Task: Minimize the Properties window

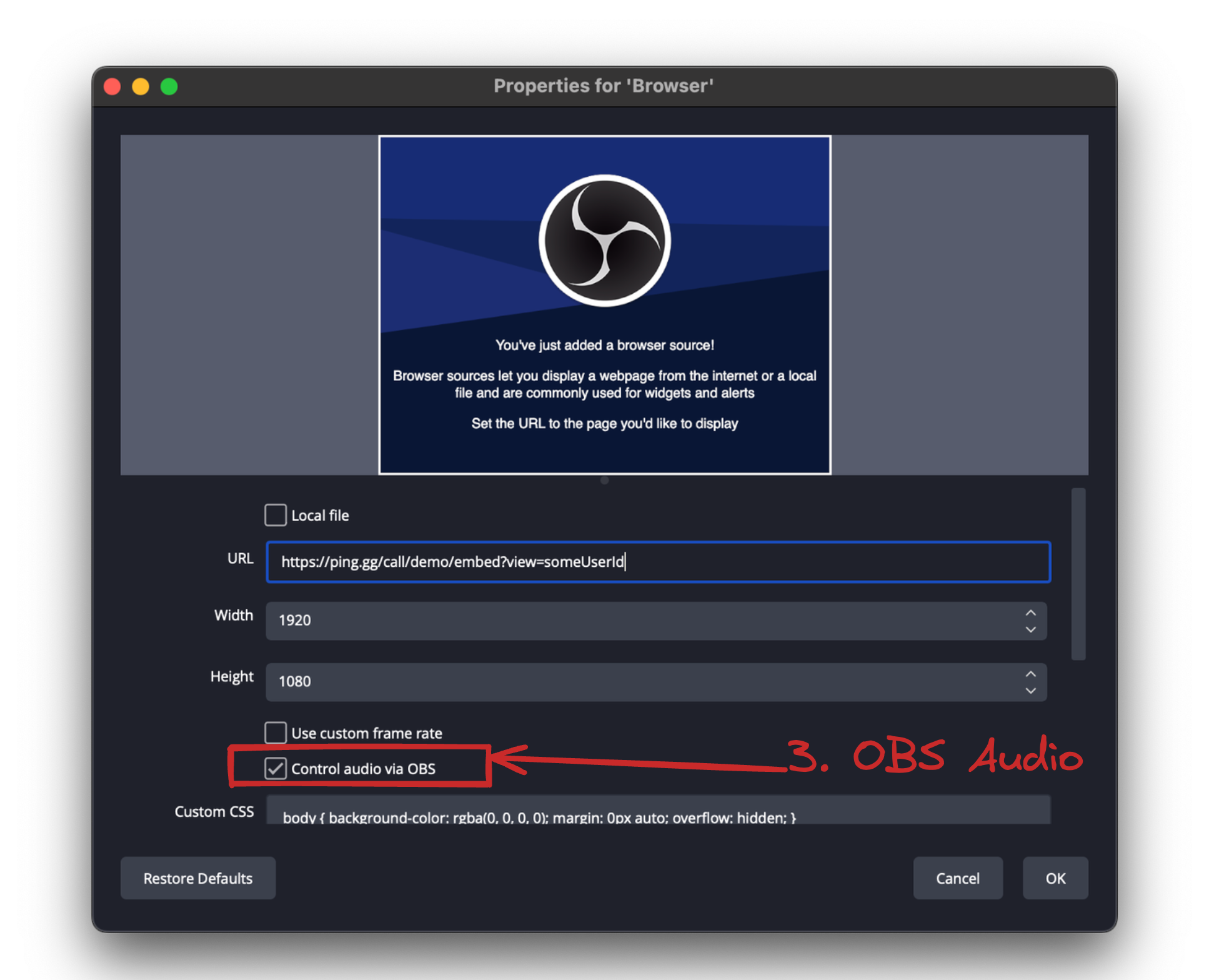Action: pos(141,86)
